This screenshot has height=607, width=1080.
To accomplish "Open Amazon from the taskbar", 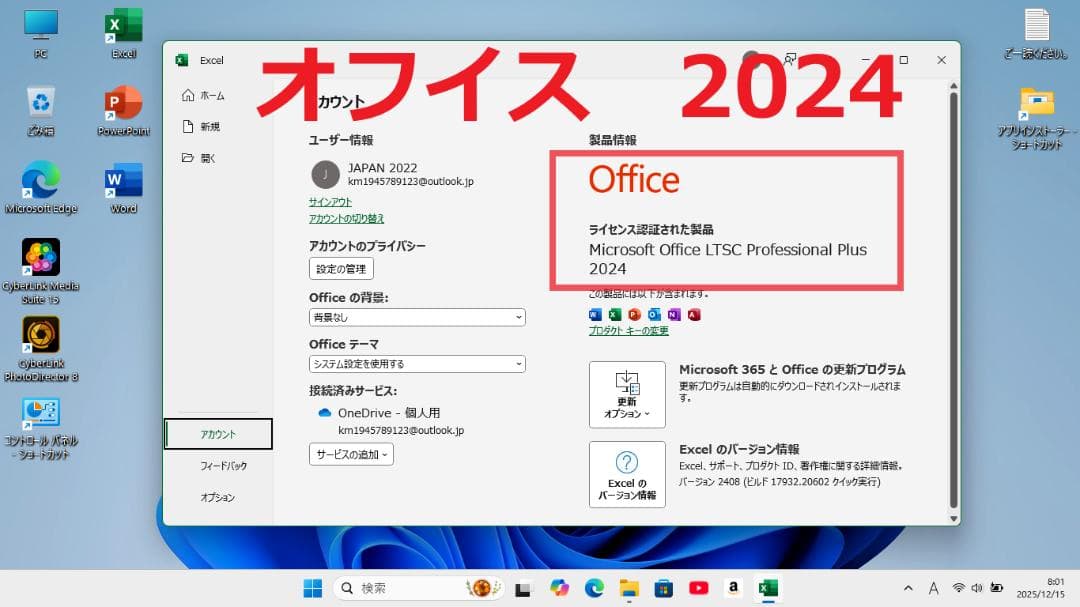I will pyautogui.click(x=734, y=588).
